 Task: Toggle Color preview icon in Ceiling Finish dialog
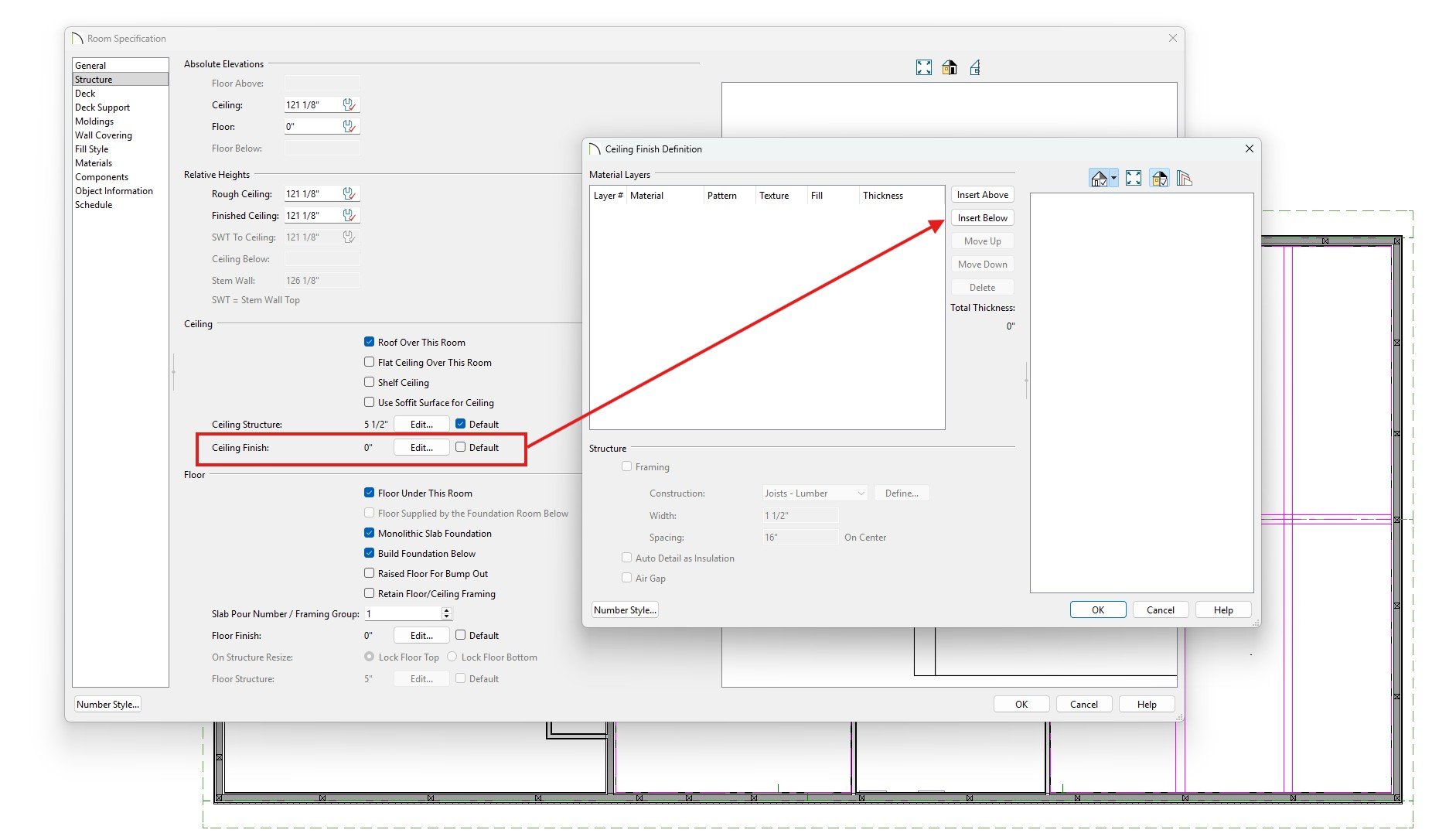1159,179
